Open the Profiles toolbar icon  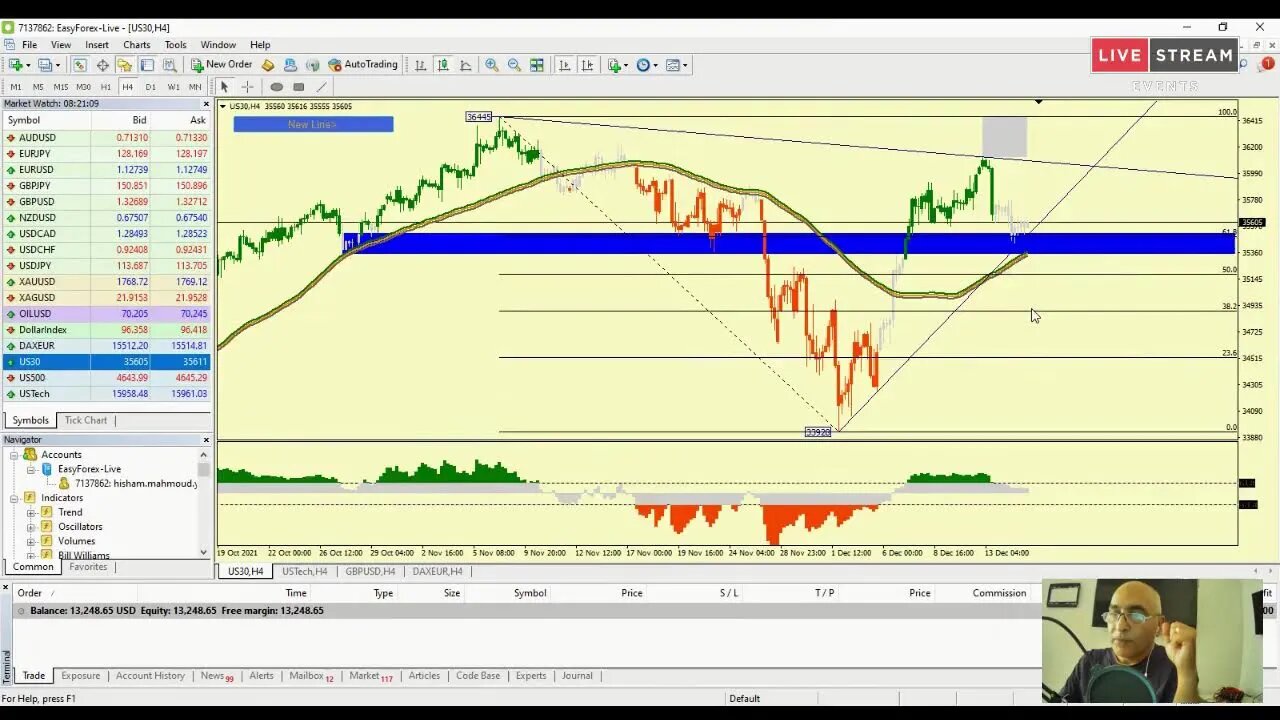[x=44, y=65]
